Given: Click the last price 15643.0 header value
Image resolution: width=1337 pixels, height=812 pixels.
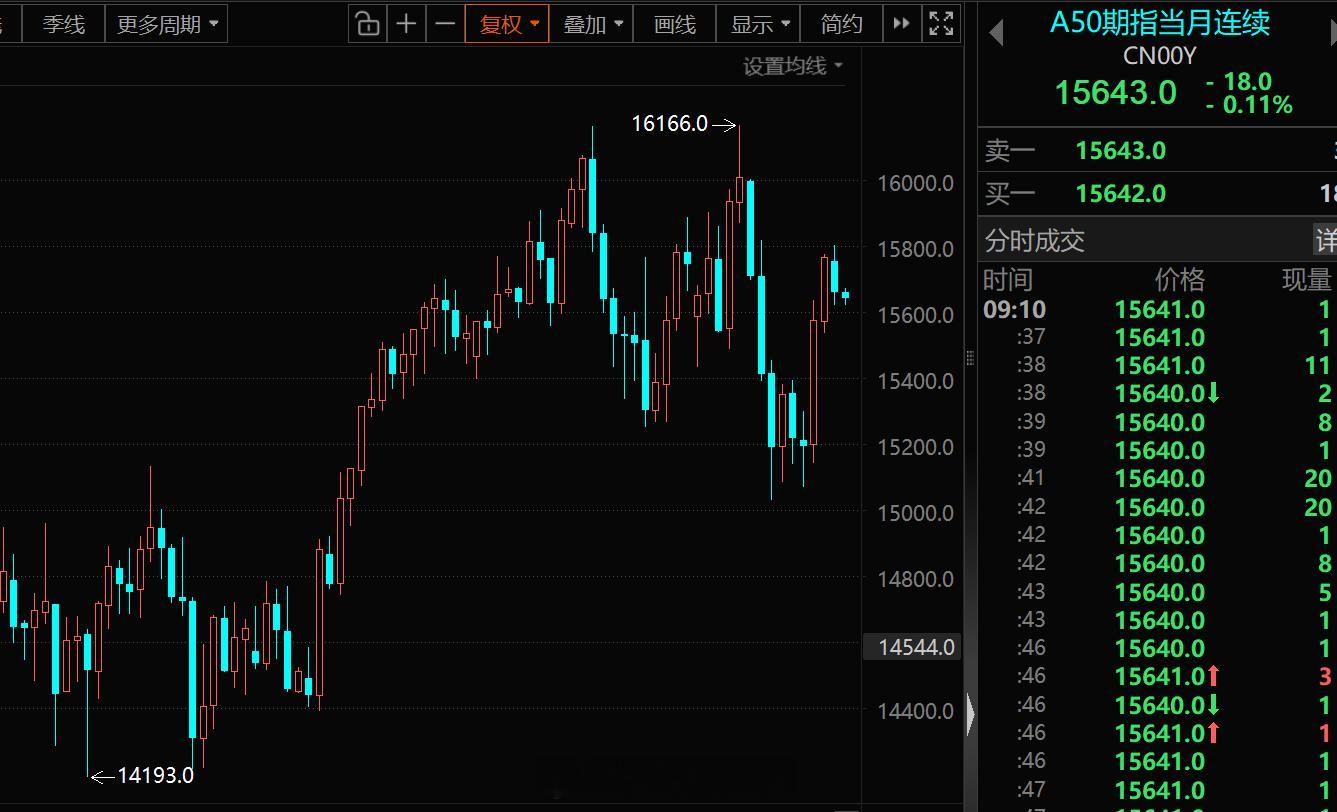Looking at the screenshot, I should [1116, 93].
